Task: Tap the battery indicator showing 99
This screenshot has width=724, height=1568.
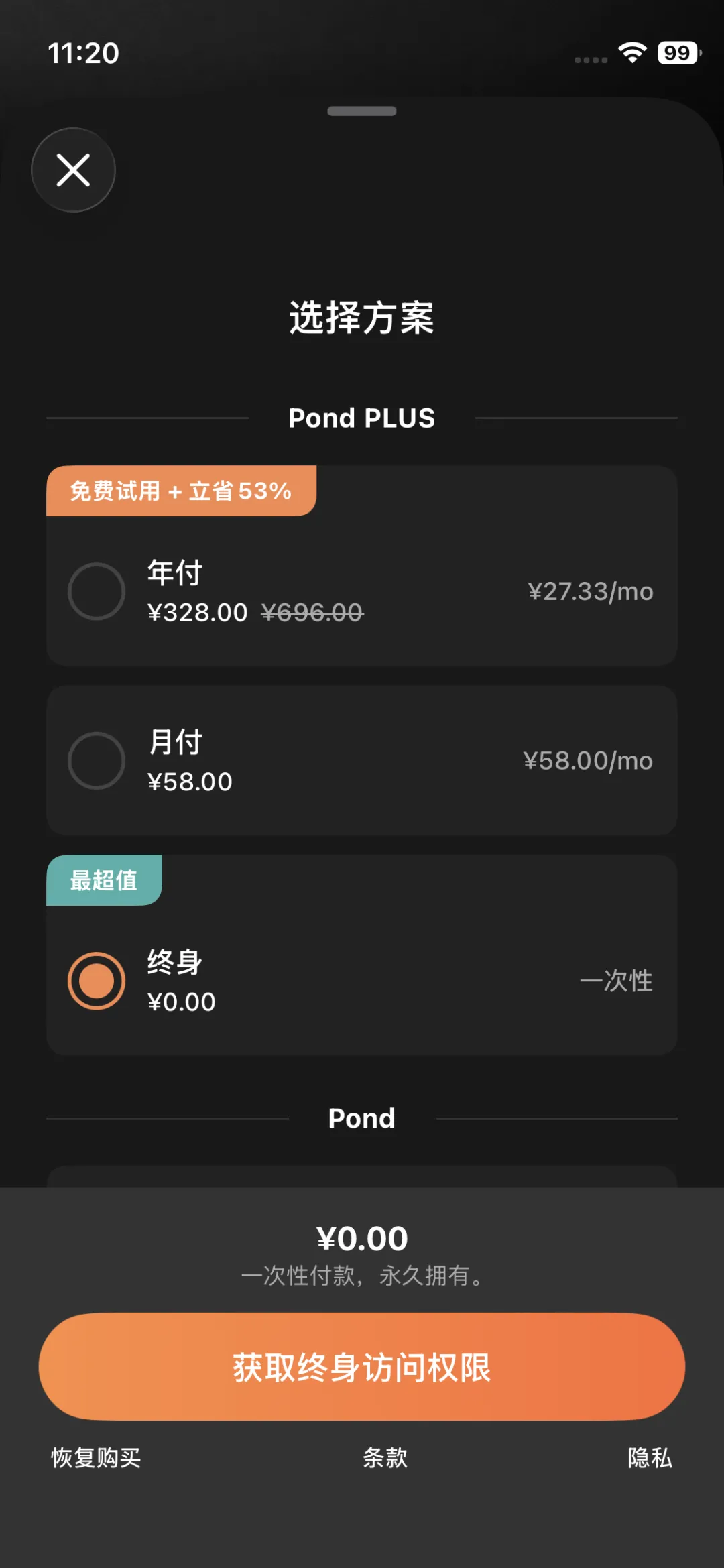Action: (x=678, y=52)
